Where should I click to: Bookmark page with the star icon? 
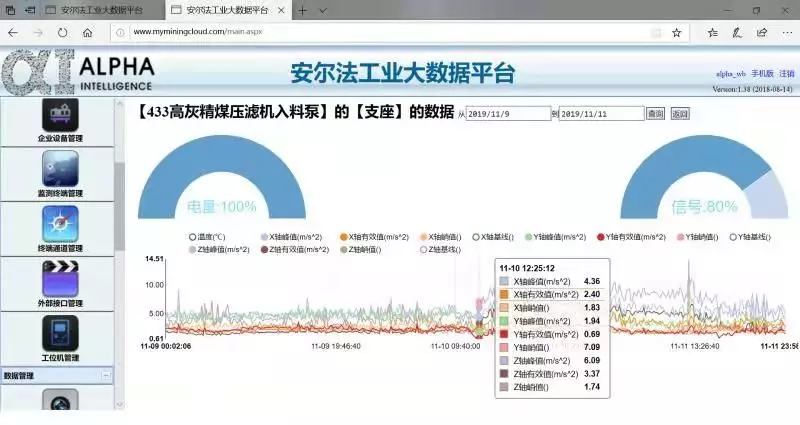pyautogui.click(x=677, y=32)
